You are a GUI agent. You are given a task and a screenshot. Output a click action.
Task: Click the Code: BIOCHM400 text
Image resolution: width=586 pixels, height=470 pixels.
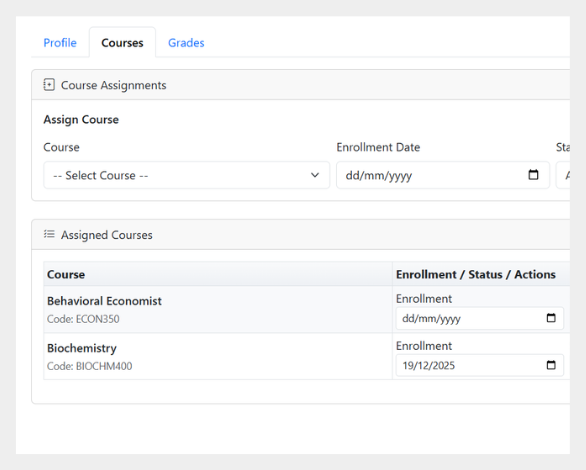pyautogui.click(x=90, y=366)
